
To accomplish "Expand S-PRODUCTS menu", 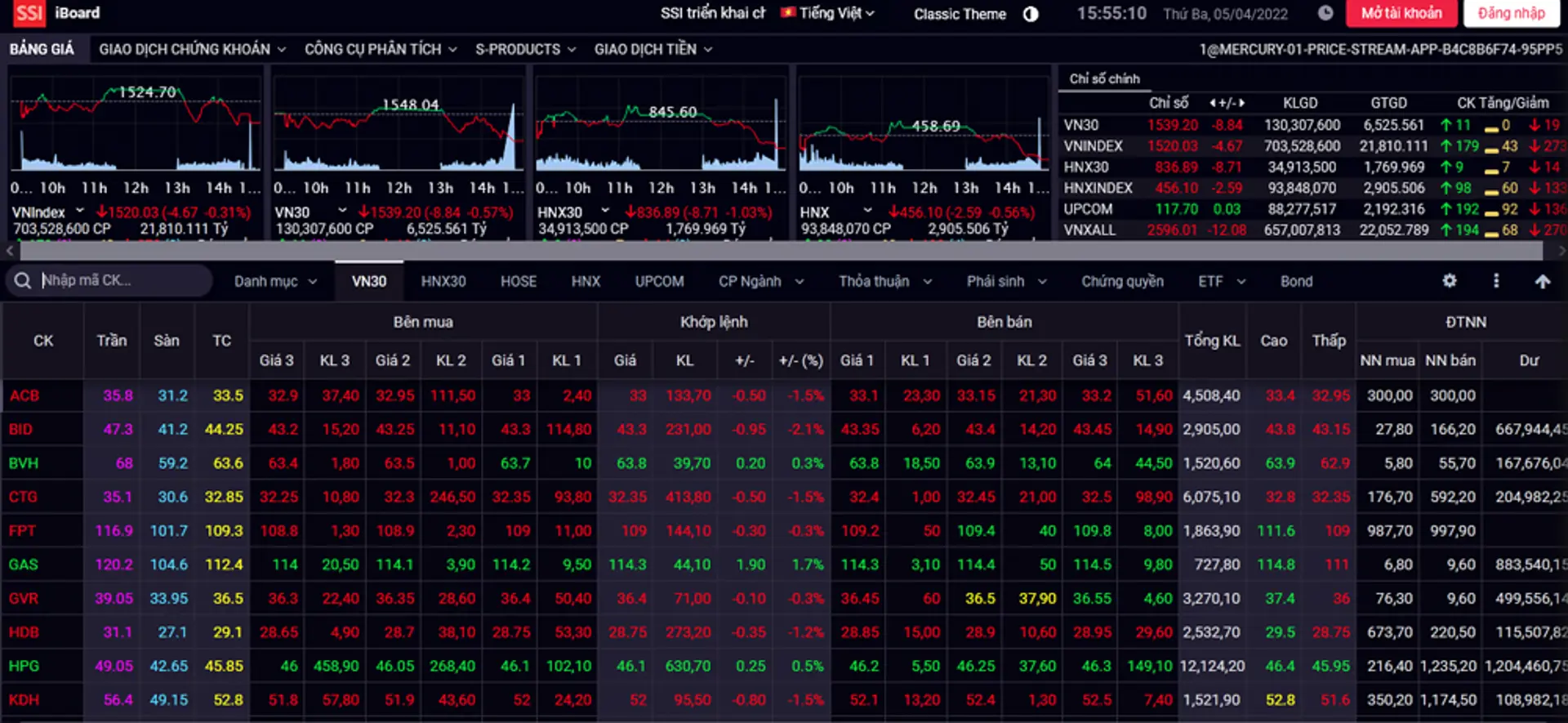I will (x=526, y=49).
